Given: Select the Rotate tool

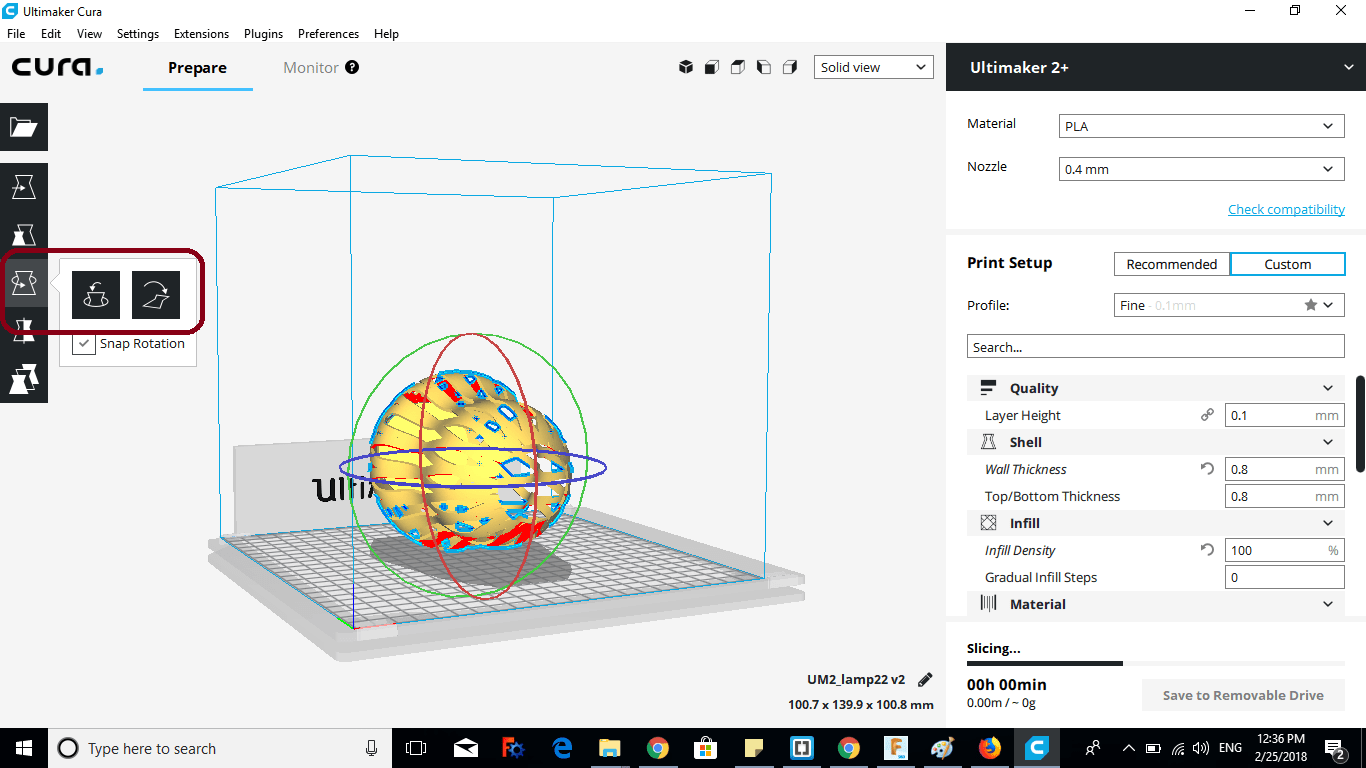Looking at the screenshot, I should [x=24, y=283].
